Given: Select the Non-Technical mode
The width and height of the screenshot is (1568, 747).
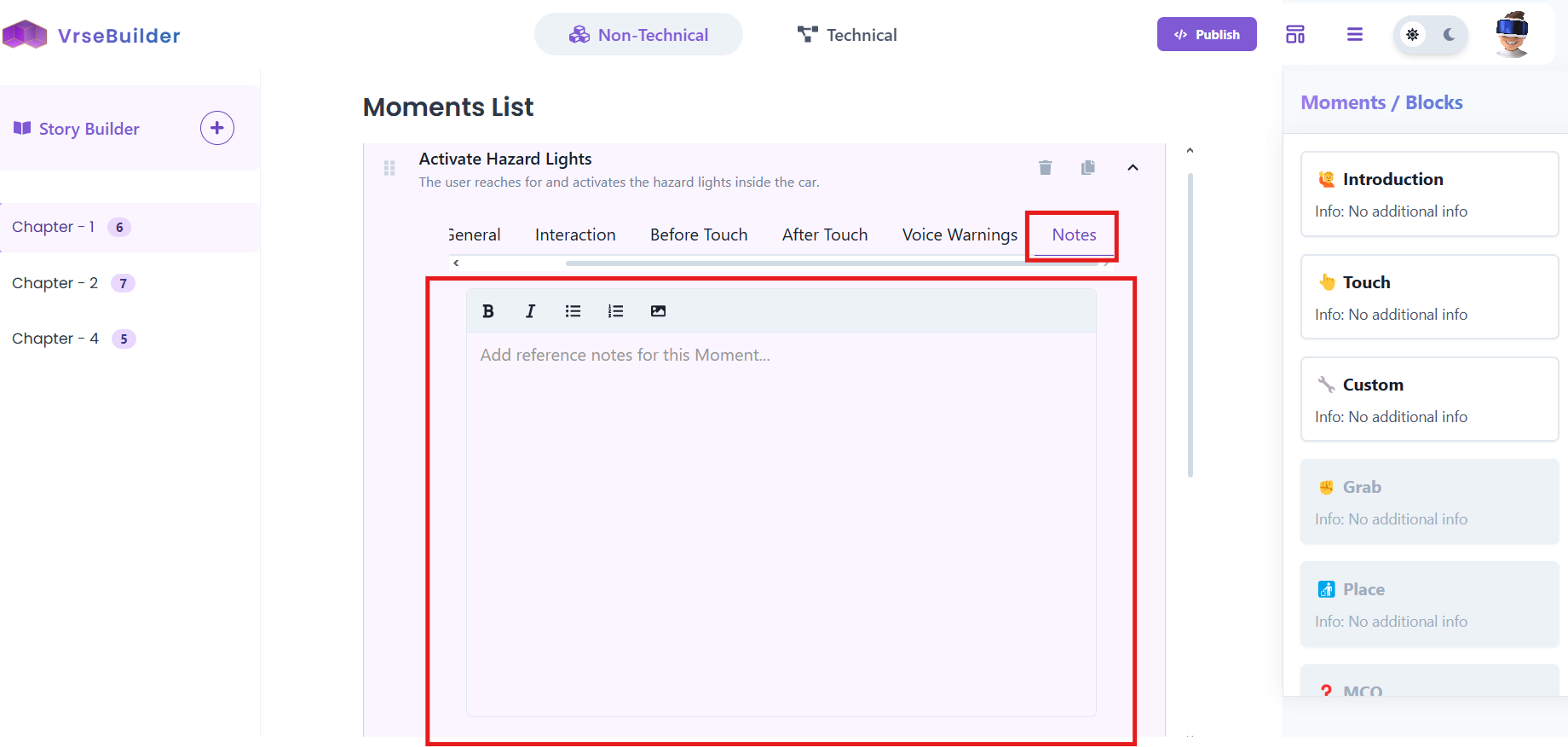Looking at the screenshot, I should pyautogui.click(x=638, y=34).
